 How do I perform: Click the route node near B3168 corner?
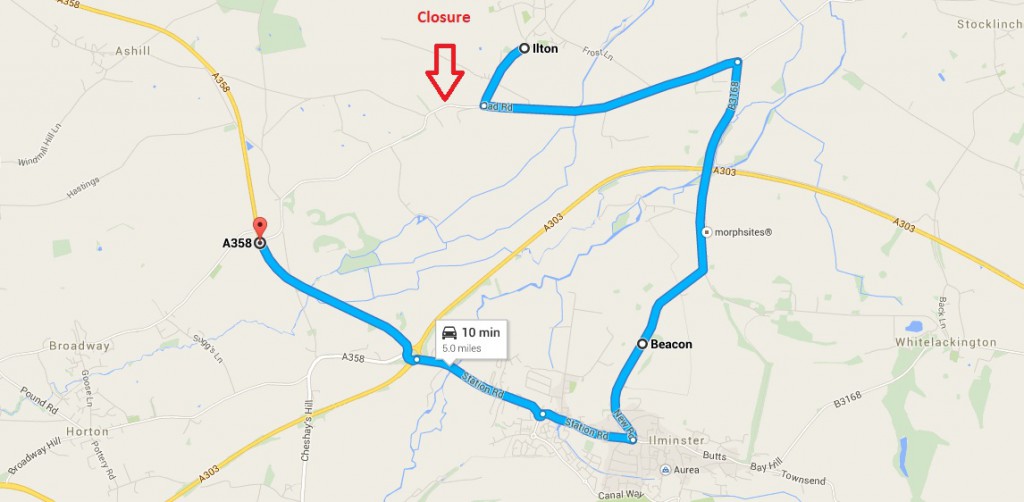pyautogui.click(x=737, y=61)
